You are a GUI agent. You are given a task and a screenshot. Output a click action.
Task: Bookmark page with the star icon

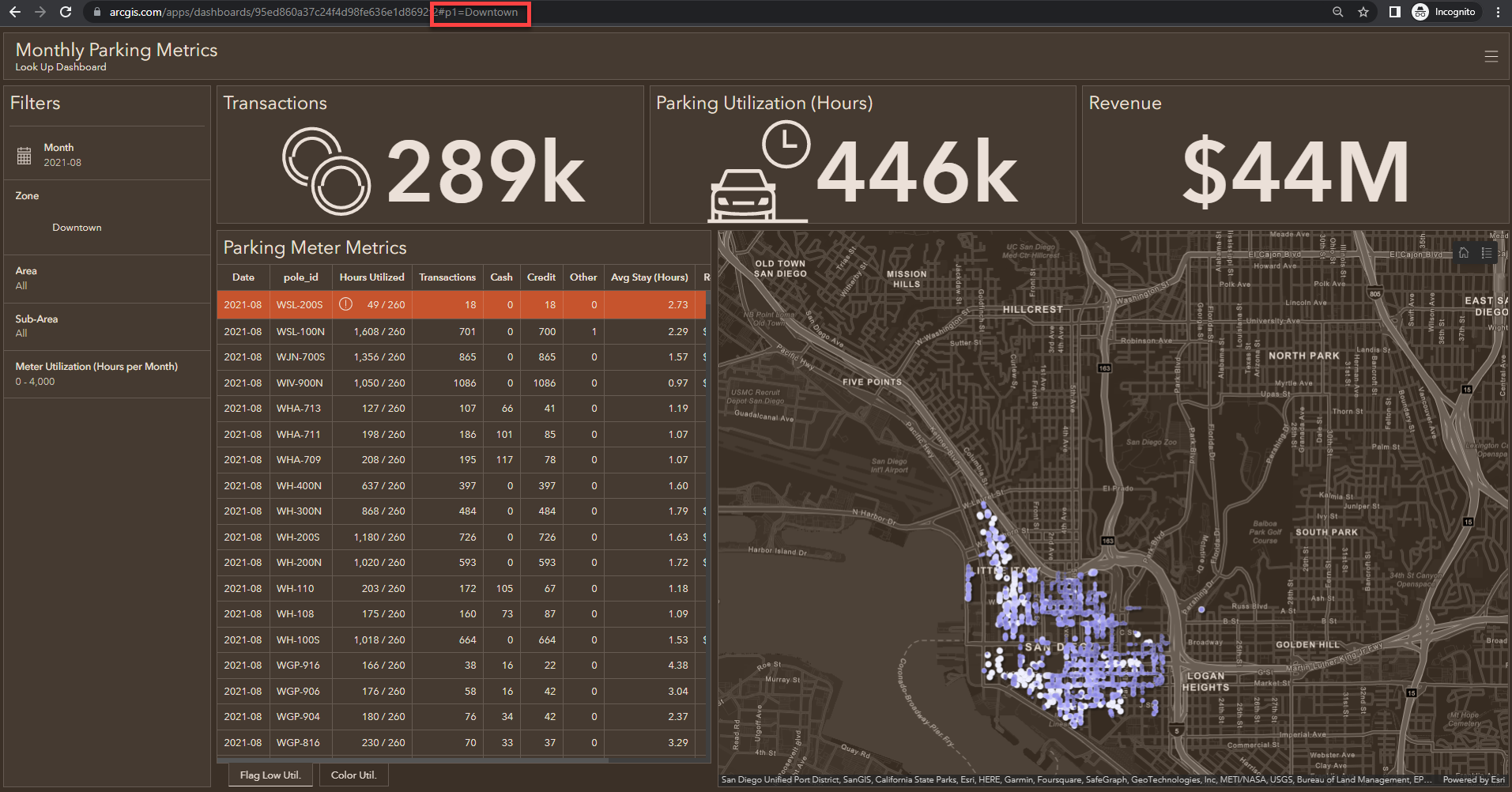click(x=1363, y=12)
